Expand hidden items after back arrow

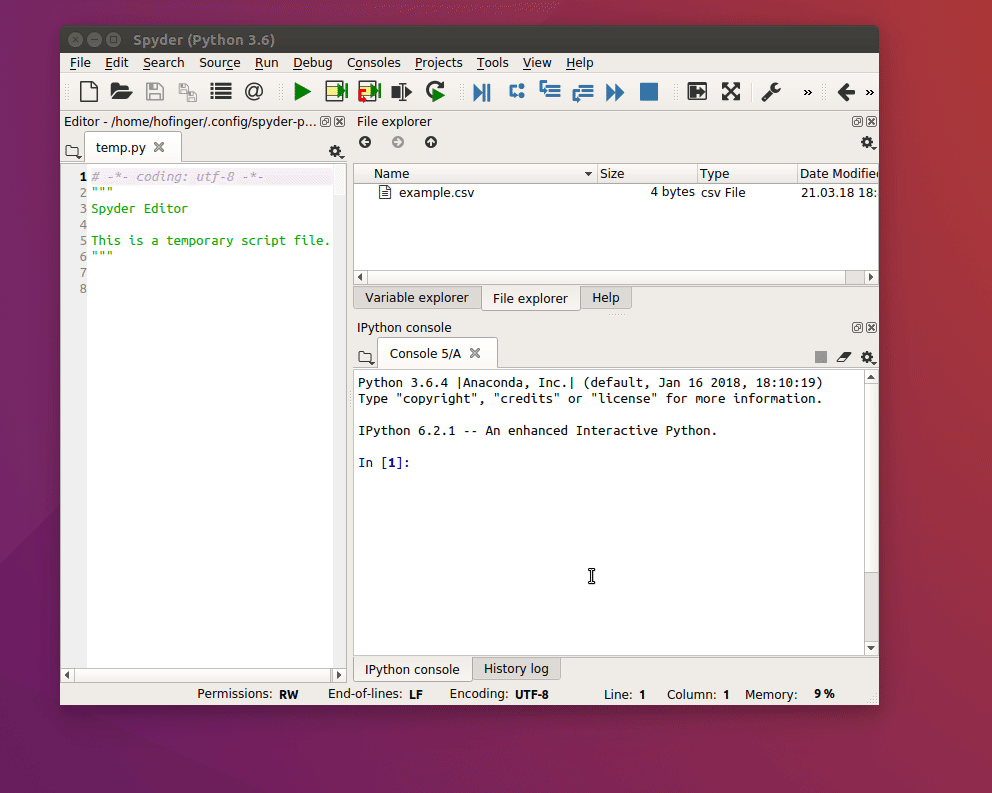tap(870, 92)
